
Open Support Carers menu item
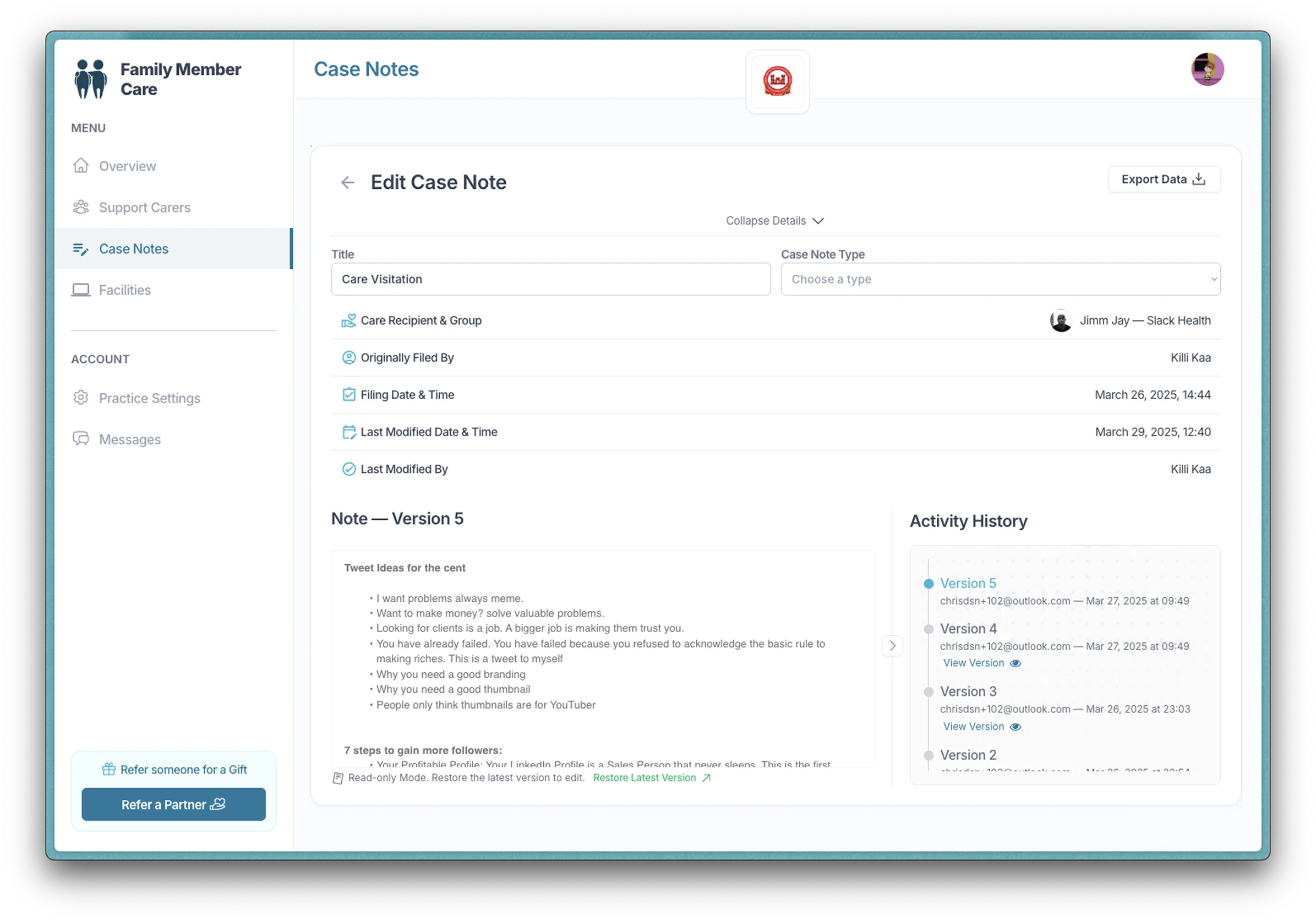pos(174,207)
